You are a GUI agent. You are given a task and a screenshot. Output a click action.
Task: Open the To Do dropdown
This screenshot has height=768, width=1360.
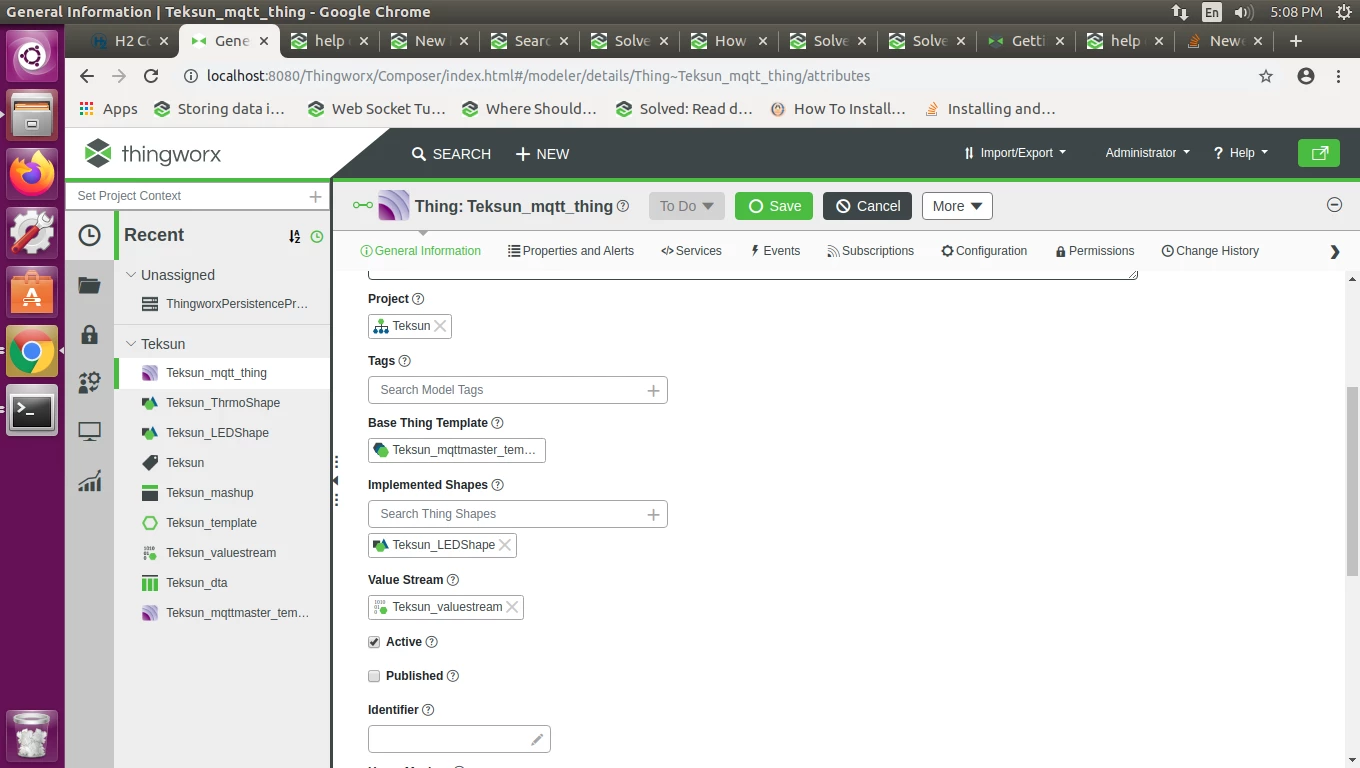(x=686, y=206)
